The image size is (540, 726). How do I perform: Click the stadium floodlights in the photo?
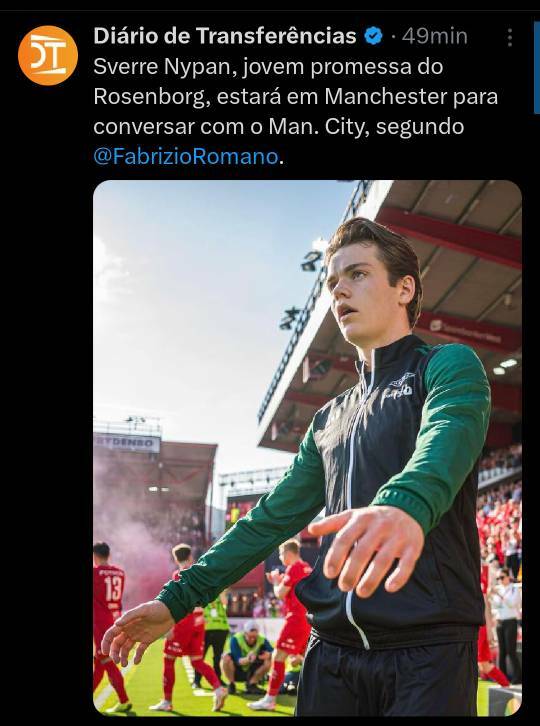coord(311,261)
